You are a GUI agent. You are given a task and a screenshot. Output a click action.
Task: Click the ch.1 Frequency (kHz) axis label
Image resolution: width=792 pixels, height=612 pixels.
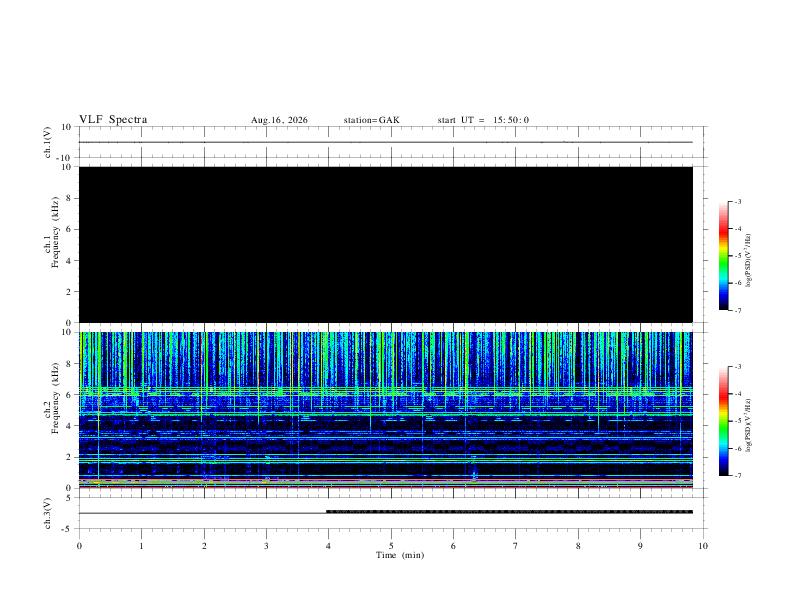[52, 233]
